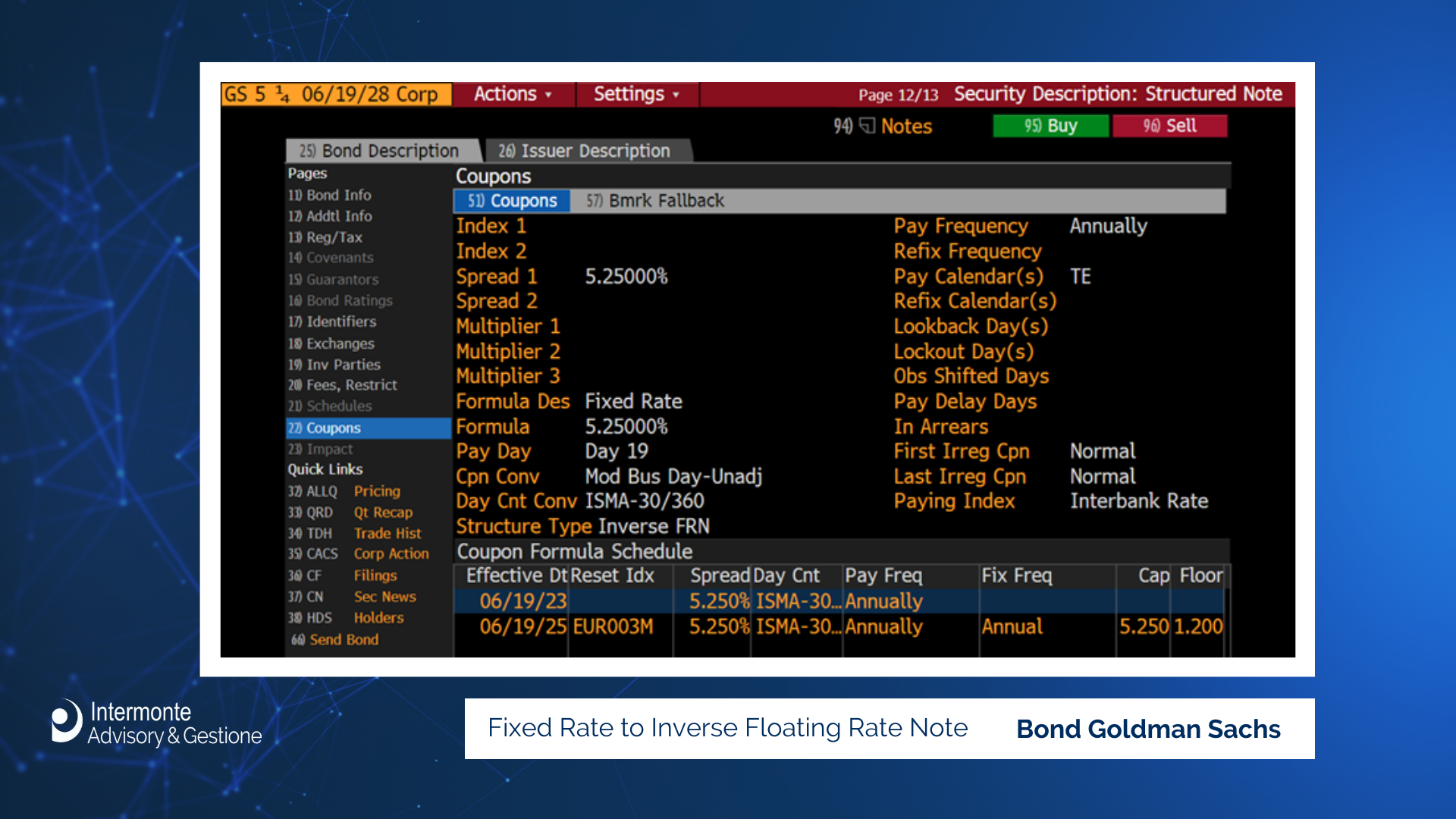
Task: Open the Bmrk Fallback sub-tab
Action: (x=655, y=201)
